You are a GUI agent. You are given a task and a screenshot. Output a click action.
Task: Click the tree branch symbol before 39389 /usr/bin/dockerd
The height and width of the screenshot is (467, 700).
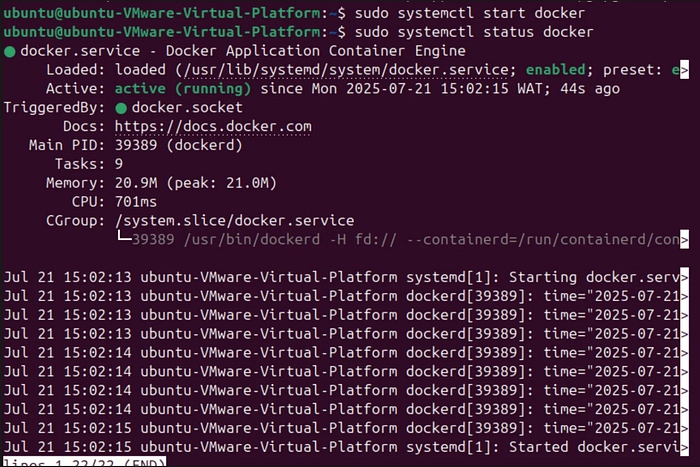(x=124, y=237)
